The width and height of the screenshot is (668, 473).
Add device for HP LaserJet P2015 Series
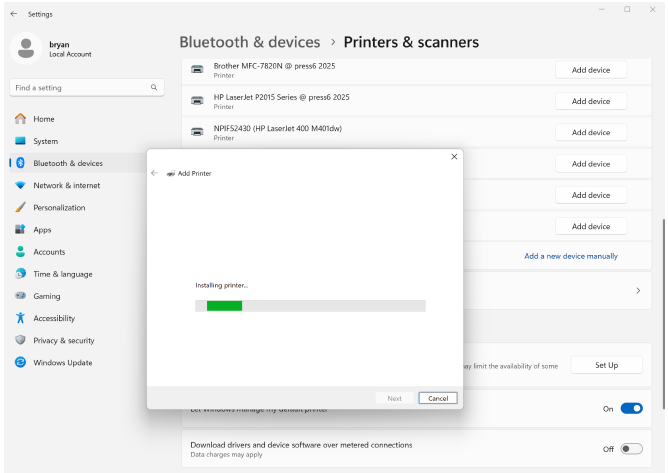coord(590,101)
